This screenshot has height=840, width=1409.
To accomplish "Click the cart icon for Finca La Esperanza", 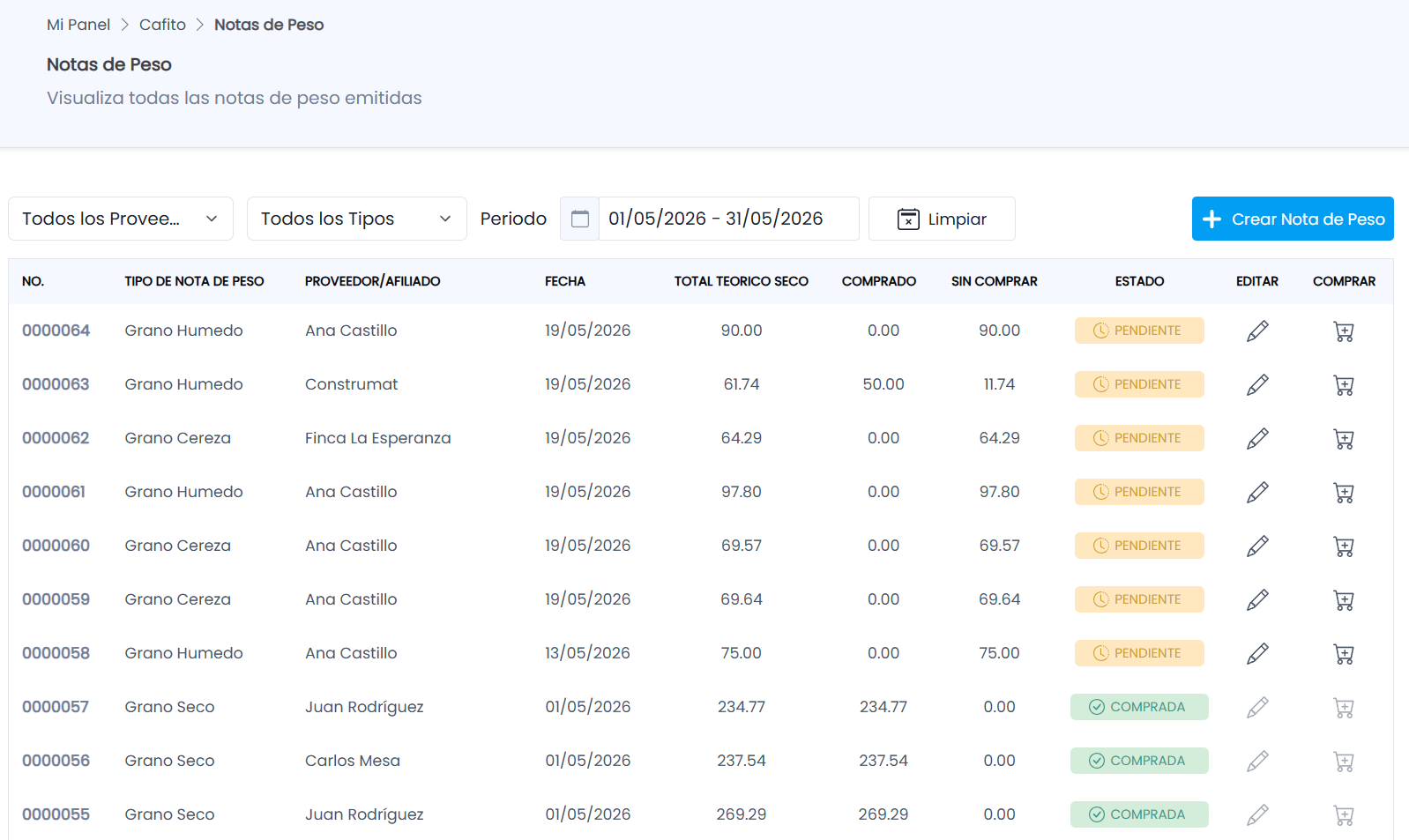I will [1344, 439].
